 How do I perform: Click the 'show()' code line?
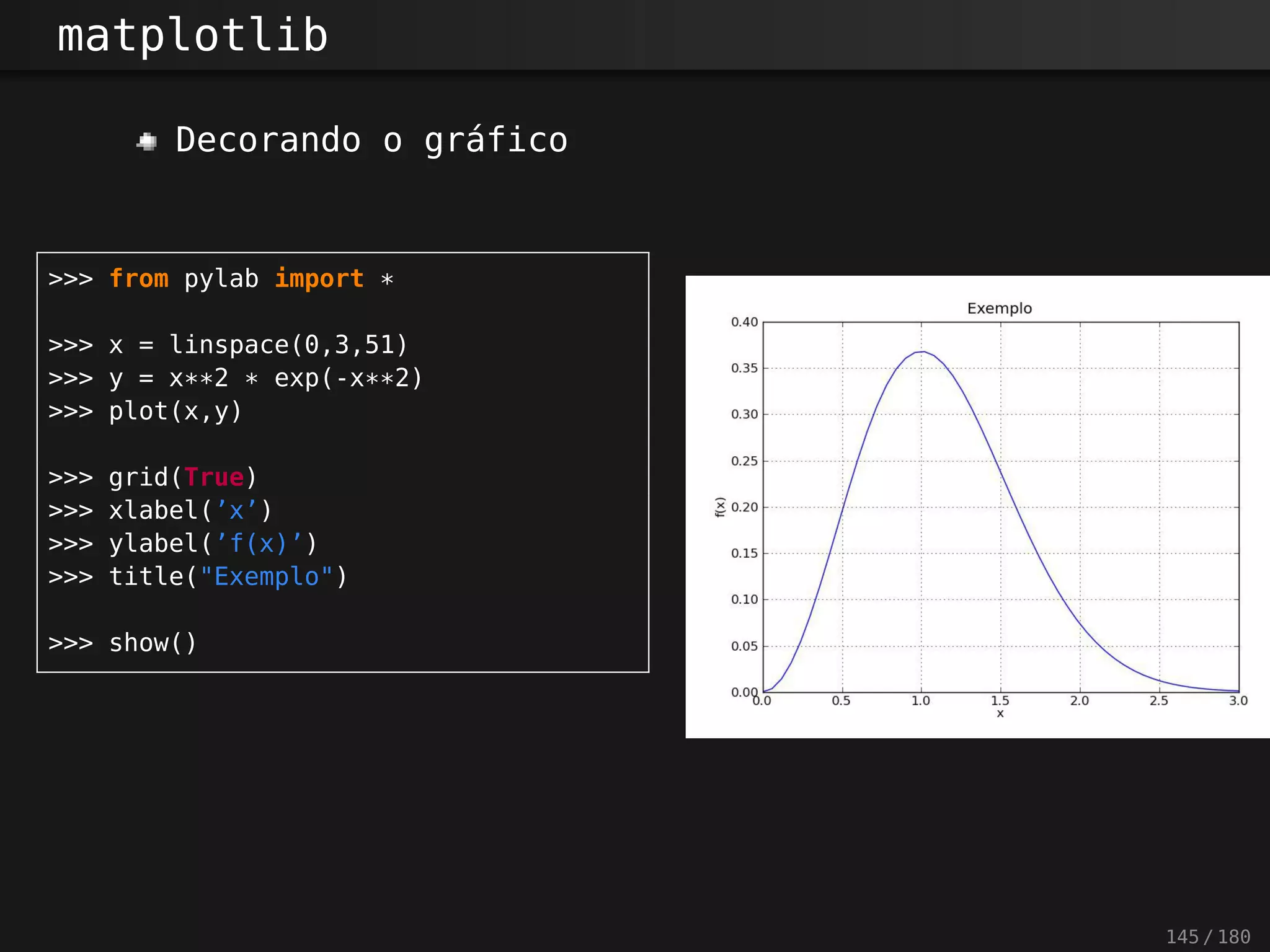click(x=123, y=643)
